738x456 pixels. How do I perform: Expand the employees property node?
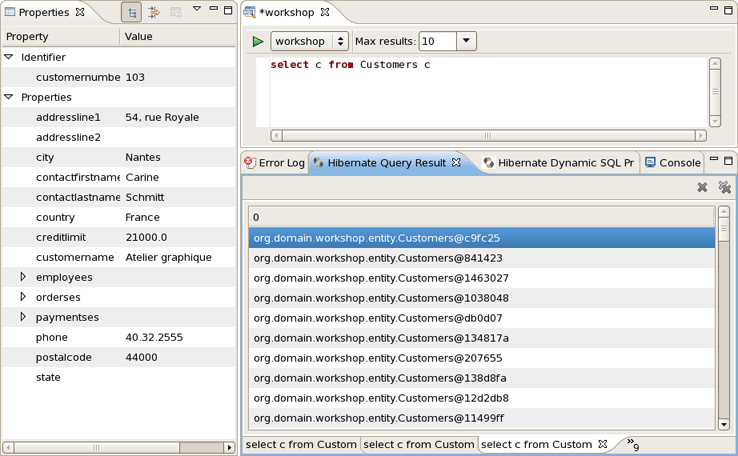point(24,277)
